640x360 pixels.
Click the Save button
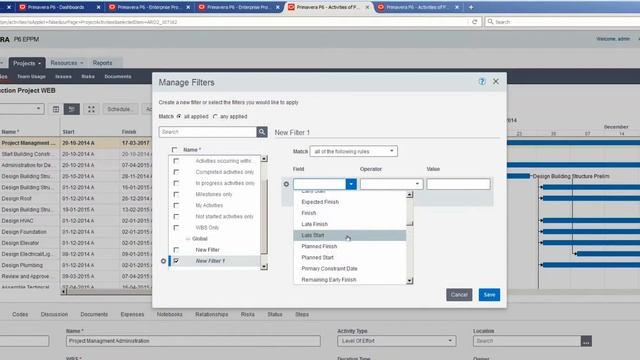(489, 295)
